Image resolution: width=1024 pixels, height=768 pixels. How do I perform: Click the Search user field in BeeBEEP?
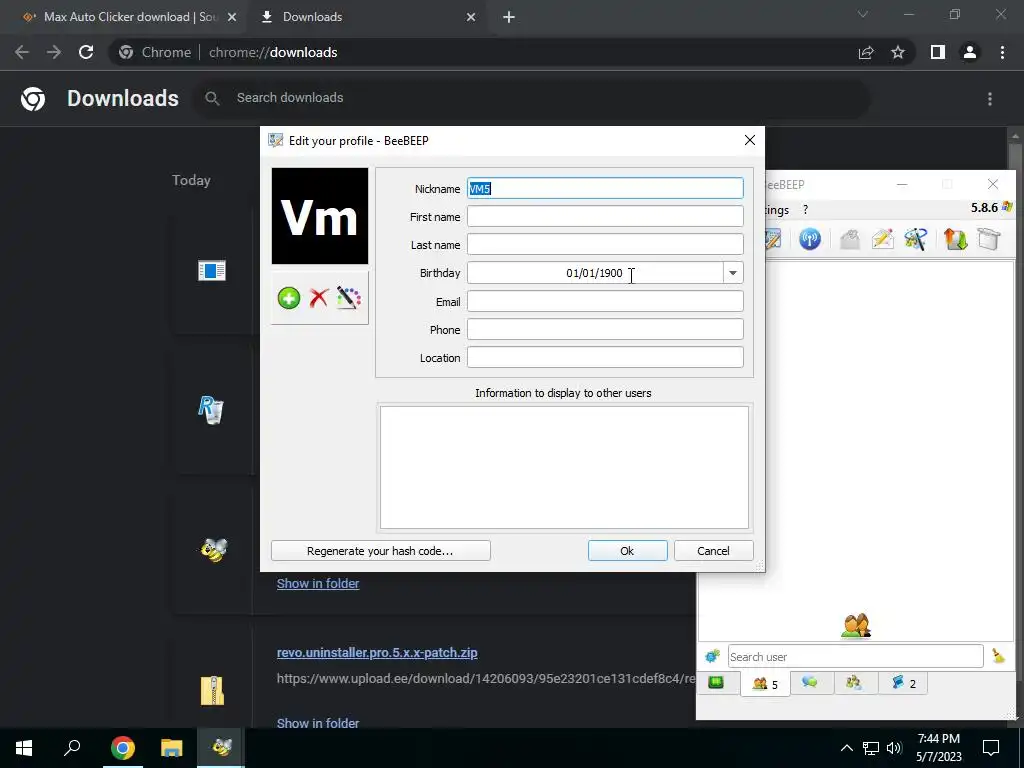pos(856,656)
